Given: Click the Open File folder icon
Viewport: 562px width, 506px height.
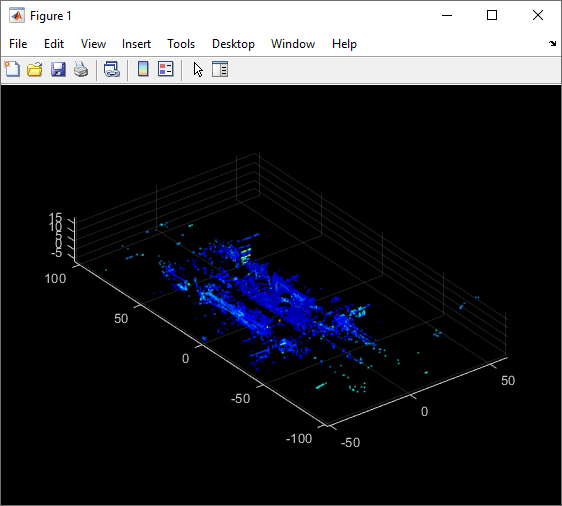Looking at the screenshot, I should 35,69.
